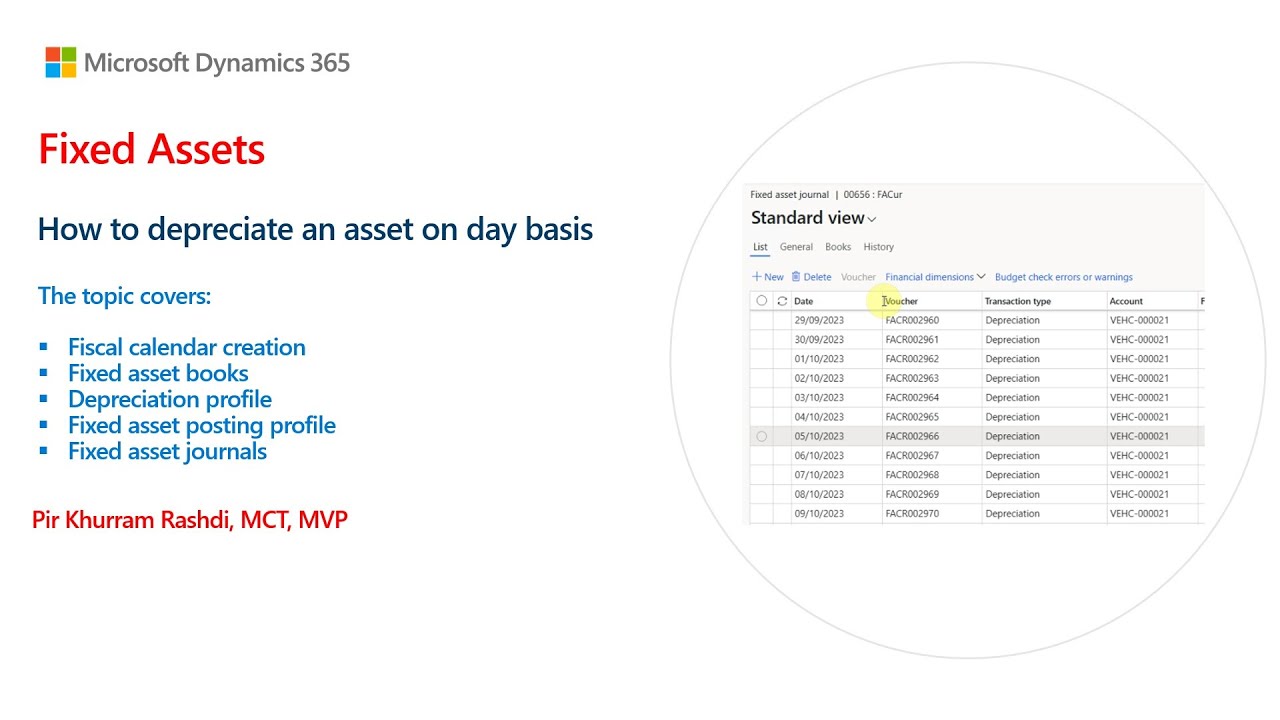The height and width of the screenshot is (720, 1280).
Task: Click the Voucher column header
Action: (901, 301)
